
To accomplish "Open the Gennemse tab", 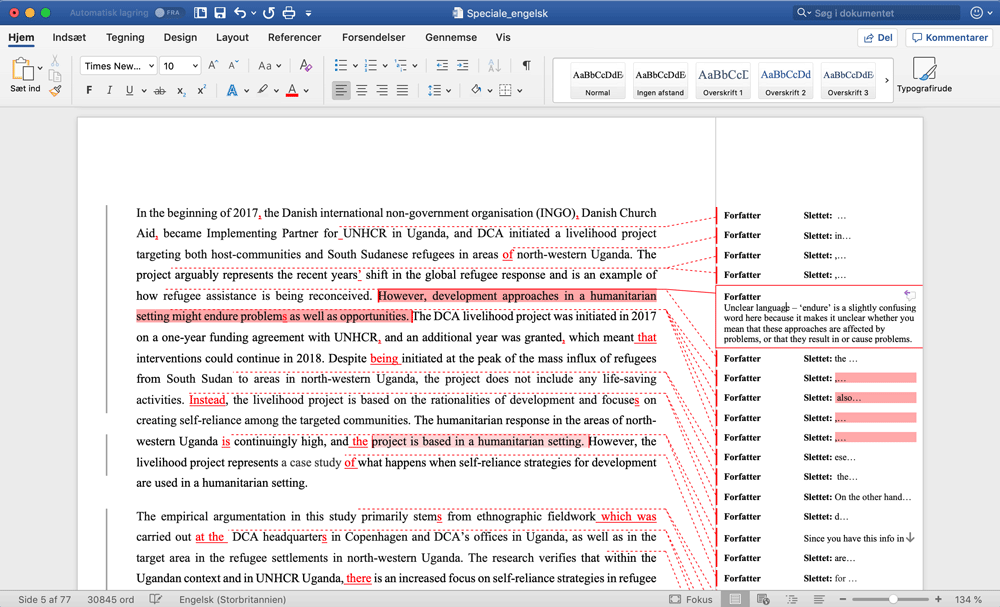I will pos(451,37).
